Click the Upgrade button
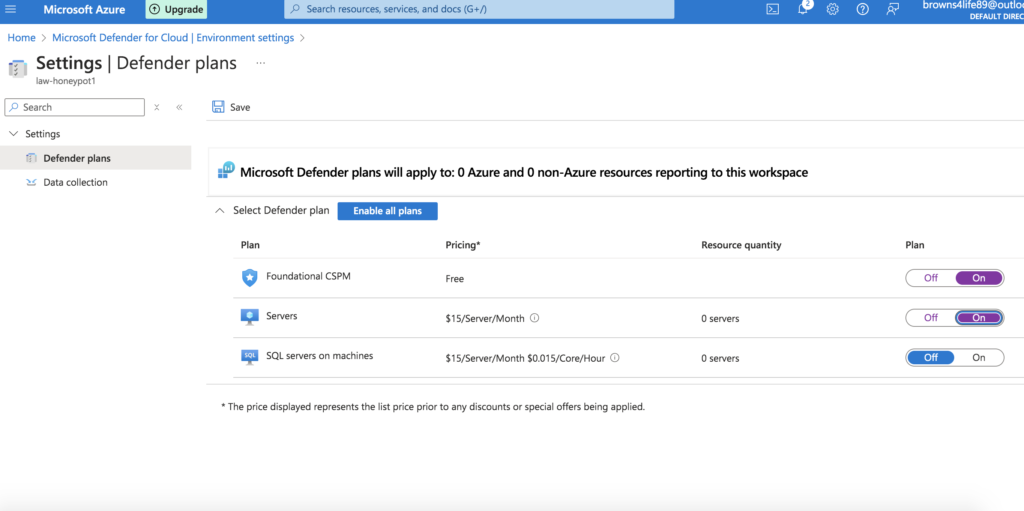1024x511 pixels. [x=175, y=9]
